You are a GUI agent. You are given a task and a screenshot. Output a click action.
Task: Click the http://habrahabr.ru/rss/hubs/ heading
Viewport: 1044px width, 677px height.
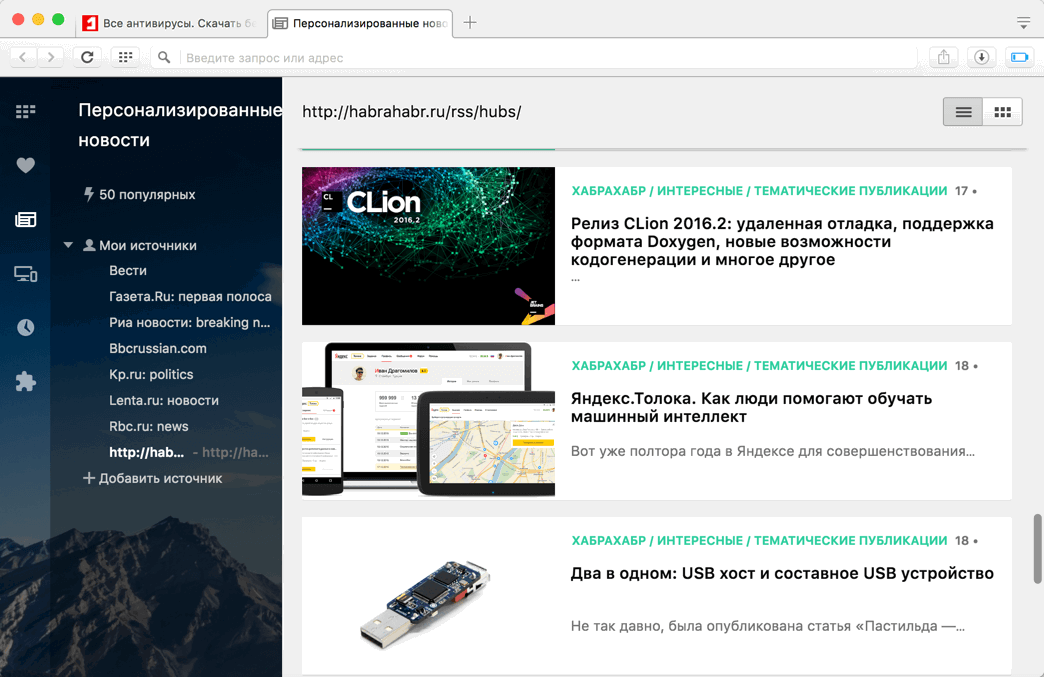tap(411, 111)
